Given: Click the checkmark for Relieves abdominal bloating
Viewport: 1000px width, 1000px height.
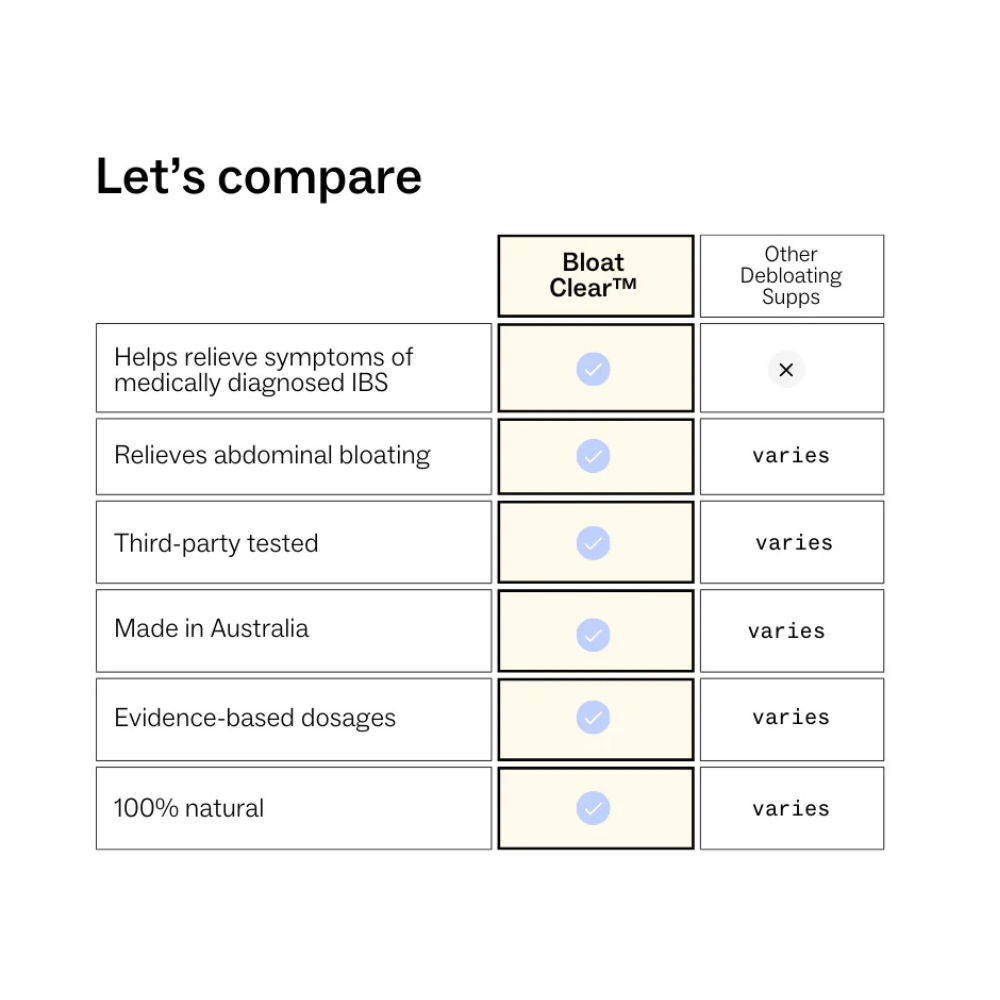Looking at the screenshot, I should click(x=593, y=456).
